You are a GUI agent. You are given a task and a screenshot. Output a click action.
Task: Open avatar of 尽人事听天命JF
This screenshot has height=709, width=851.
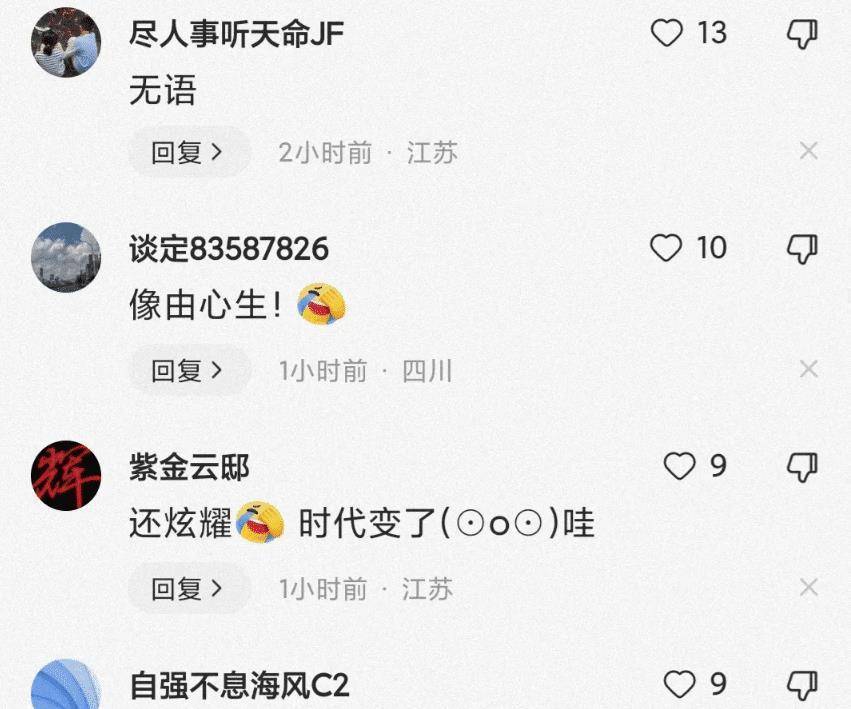tap(66, 42)
